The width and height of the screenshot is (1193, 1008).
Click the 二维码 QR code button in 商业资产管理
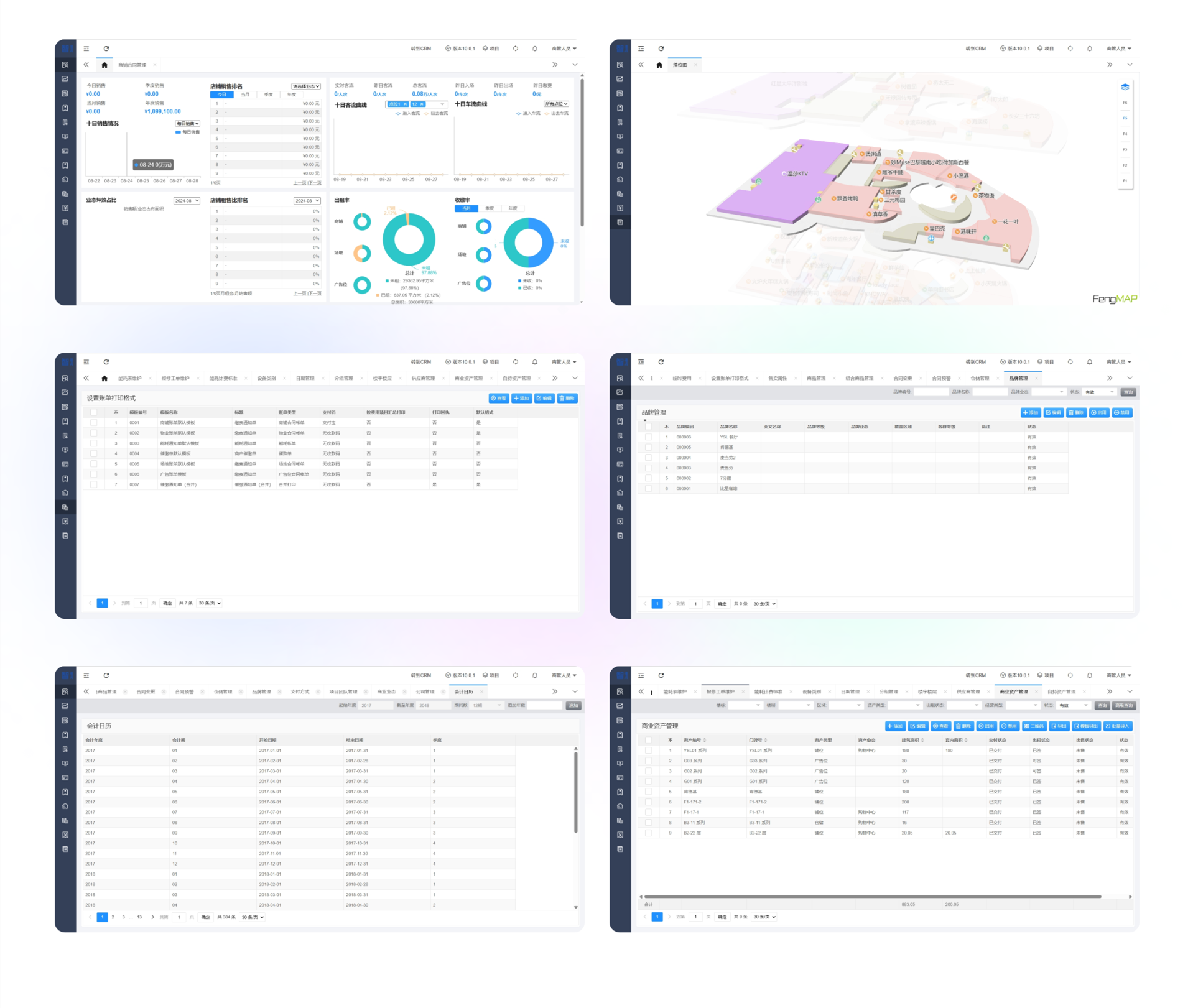(1034, 726)
